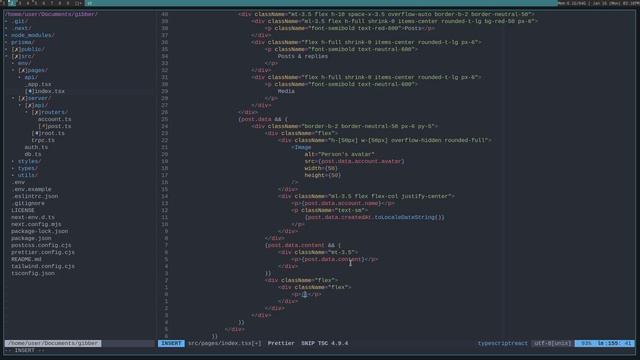Expand the types folder arrow
The image size is (640, 360).
point(13,168)
